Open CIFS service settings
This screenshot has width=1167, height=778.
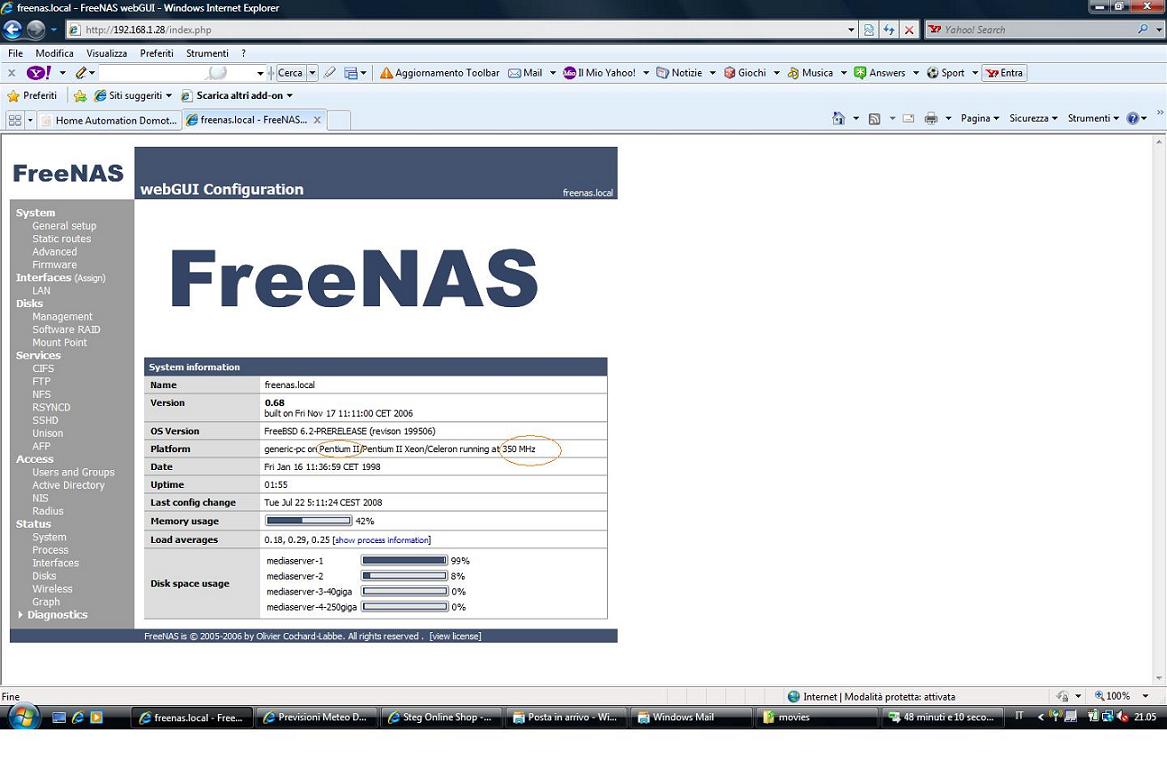tap(43, 369)
